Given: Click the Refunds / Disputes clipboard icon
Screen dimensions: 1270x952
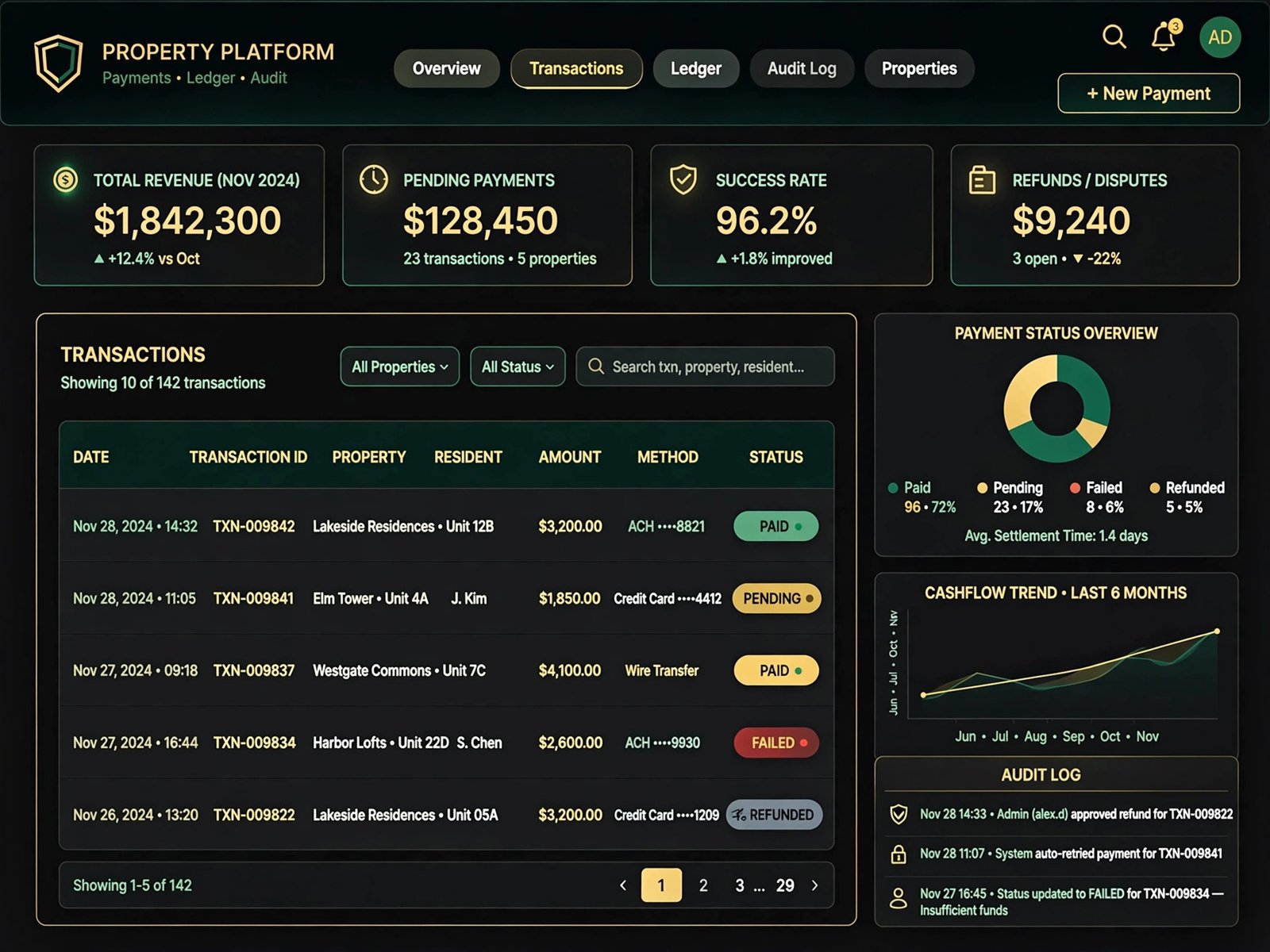Looking at the screenshot, I should coord(982,180).
